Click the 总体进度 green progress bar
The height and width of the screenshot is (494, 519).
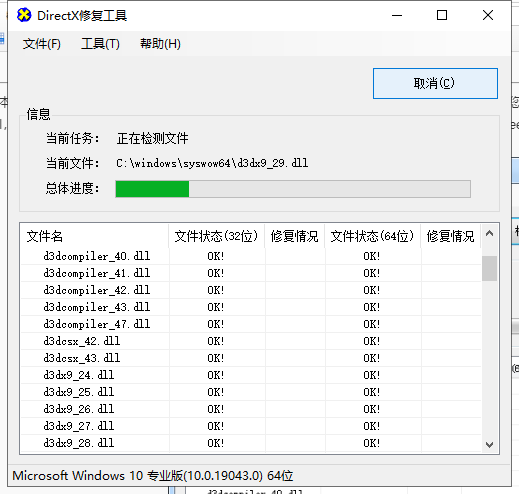click(x=293, y=189)
